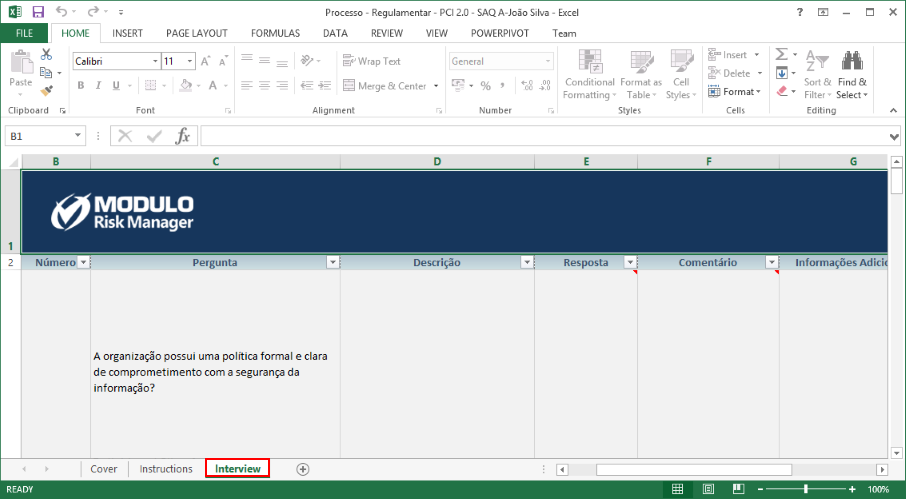Viewport: 906px width, 499px height.
Task: Click the Paste clipboard icon
Action: pos(21,62)
